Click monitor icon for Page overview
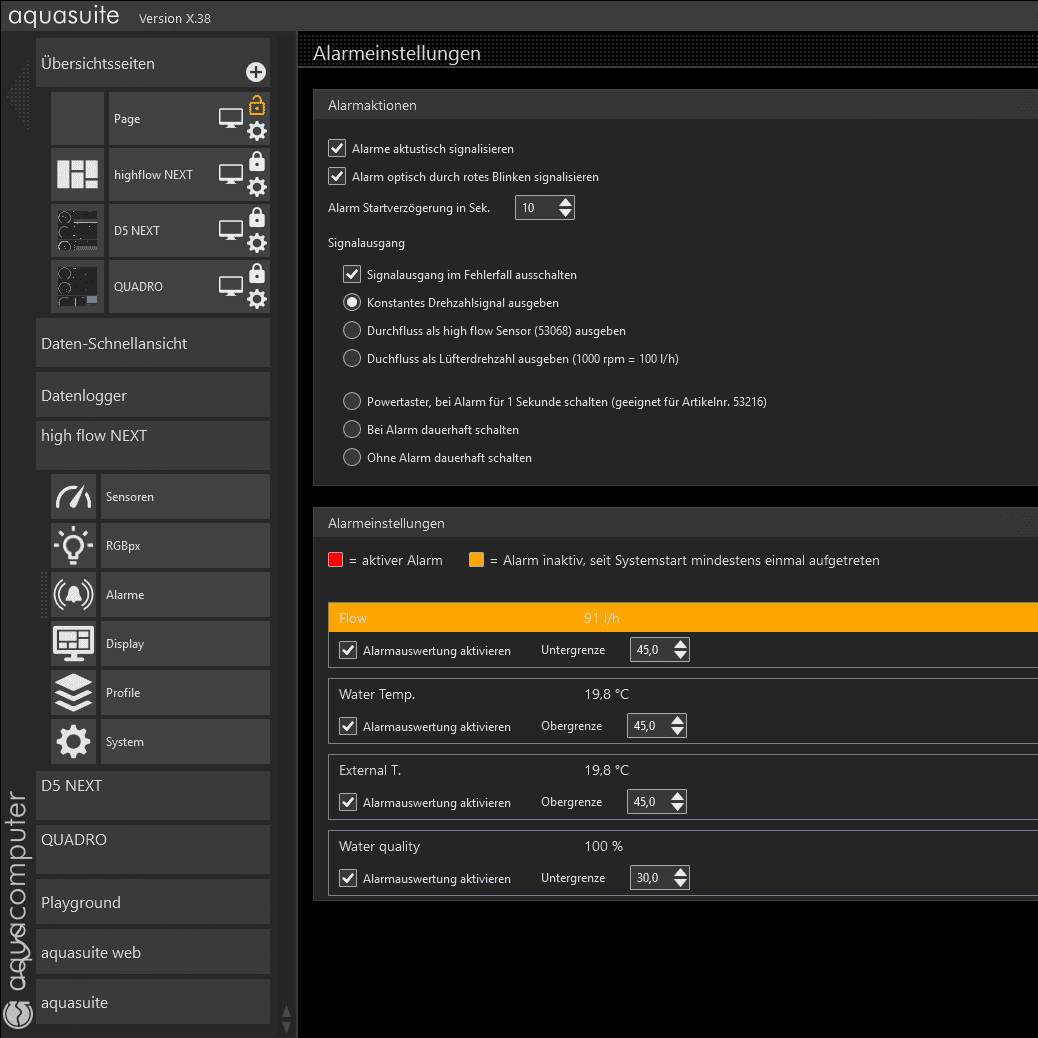 click(x=230, y=118)
